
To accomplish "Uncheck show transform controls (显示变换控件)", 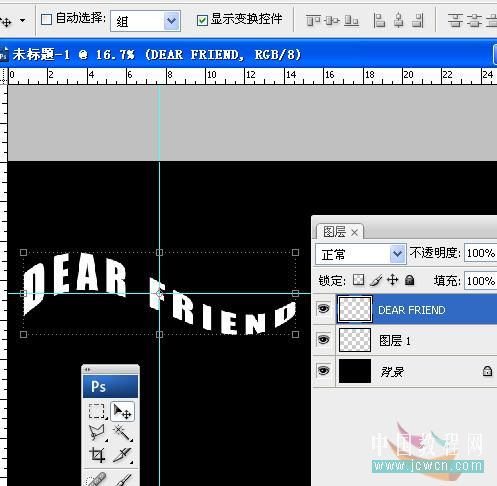I will pyautogui.click(x=202, y=20).
